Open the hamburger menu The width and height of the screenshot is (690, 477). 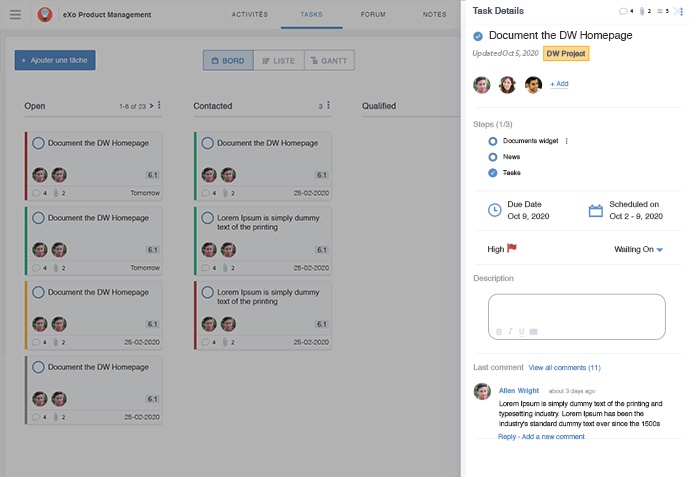[15, 15]
